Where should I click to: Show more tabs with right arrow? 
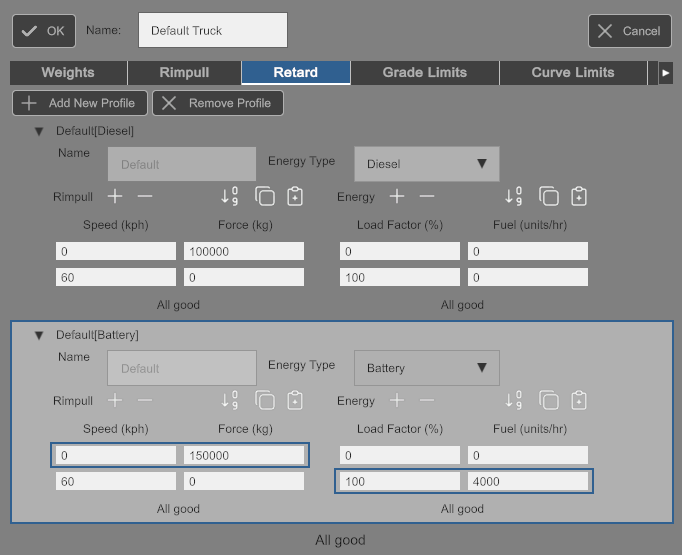pyautogui.click(x=665, y=73)
